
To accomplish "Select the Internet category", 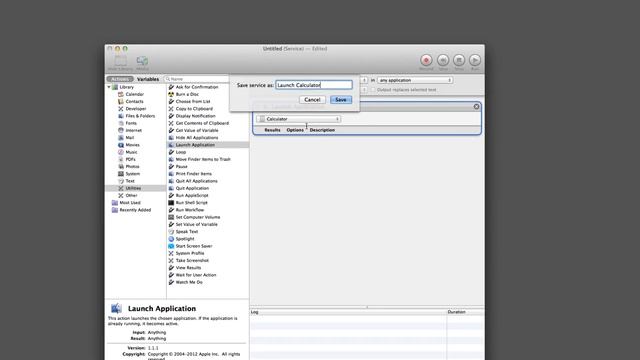I will tap(133, 131).
